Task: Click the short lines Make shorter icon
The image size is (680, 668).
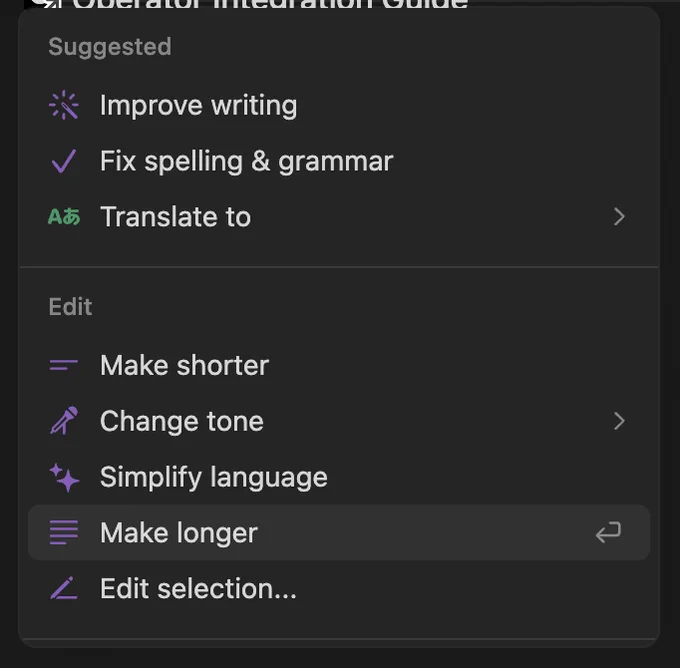Action: pos(64,365)
